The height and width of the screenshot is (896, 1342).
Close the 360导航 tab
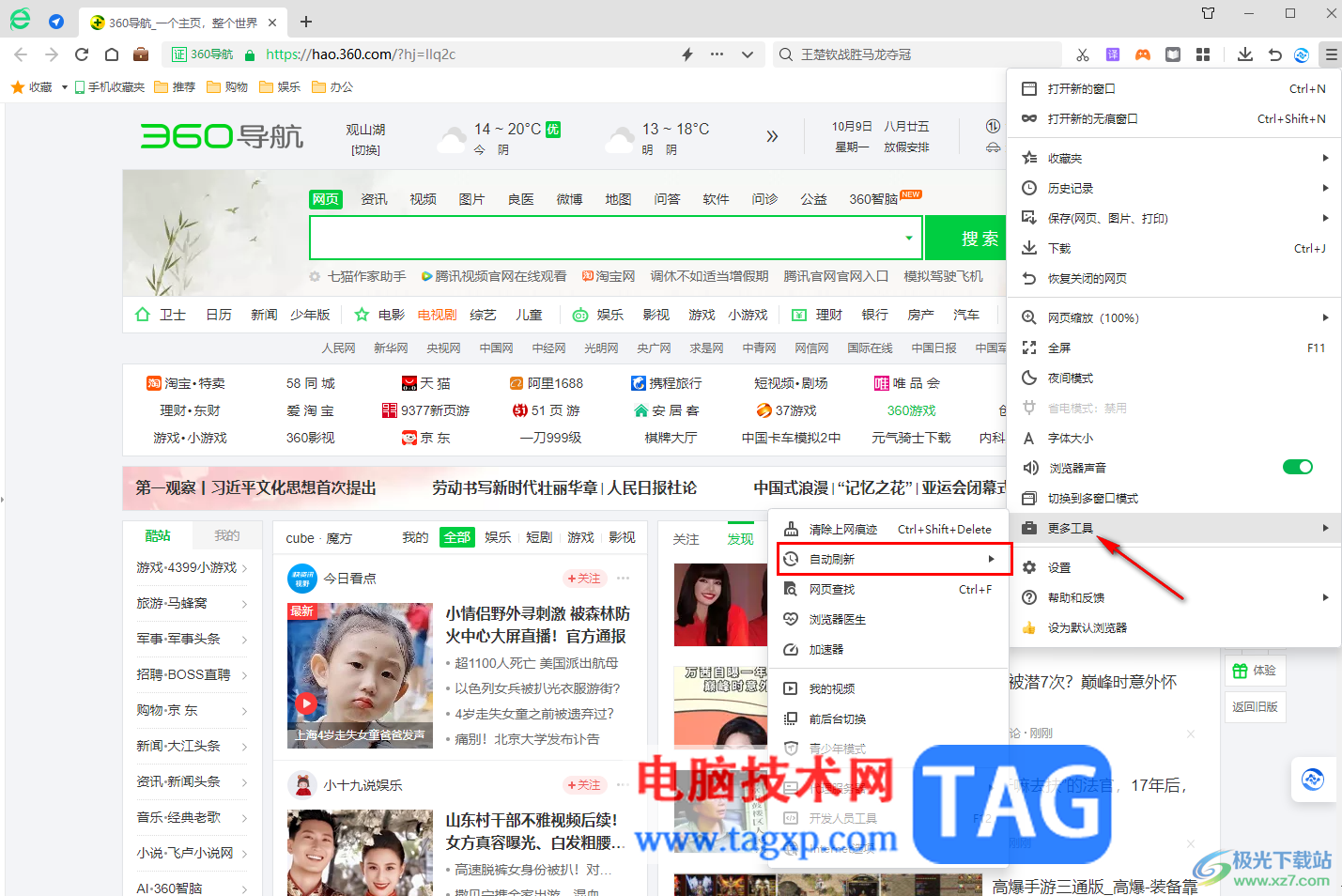(x=272, y=23)
